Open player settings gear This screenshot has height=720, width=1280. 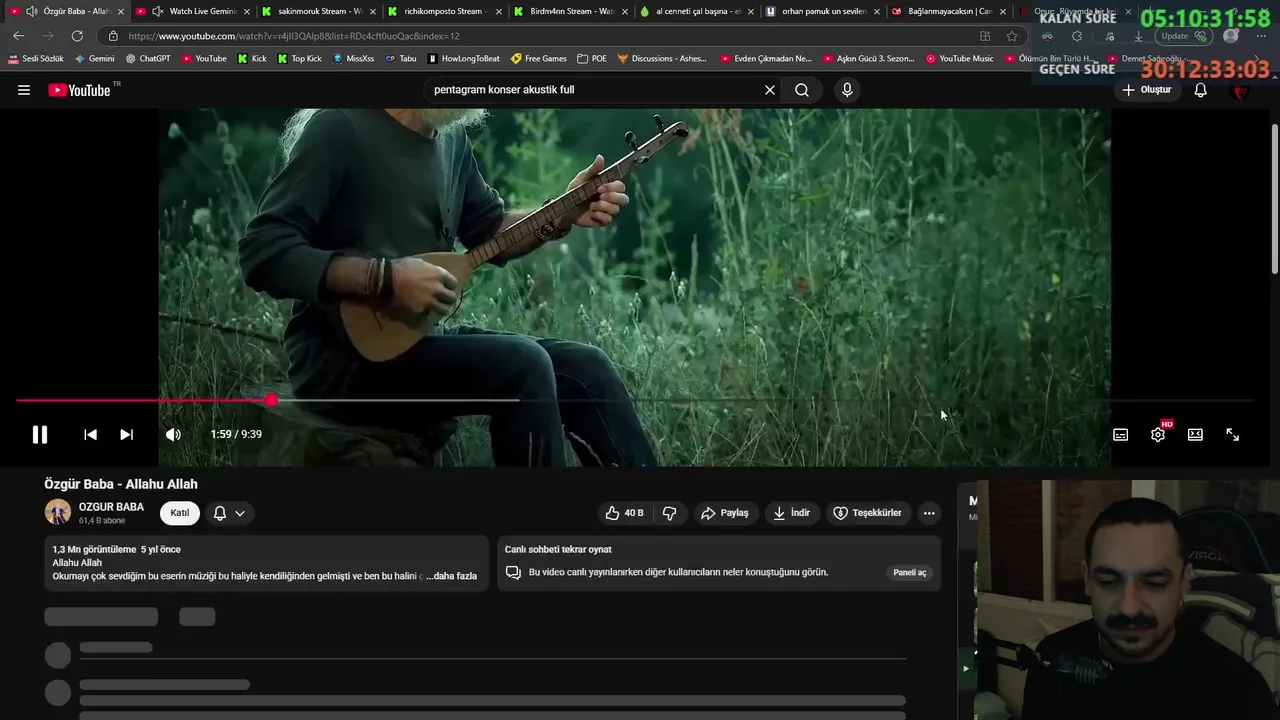click(1158, 434)
